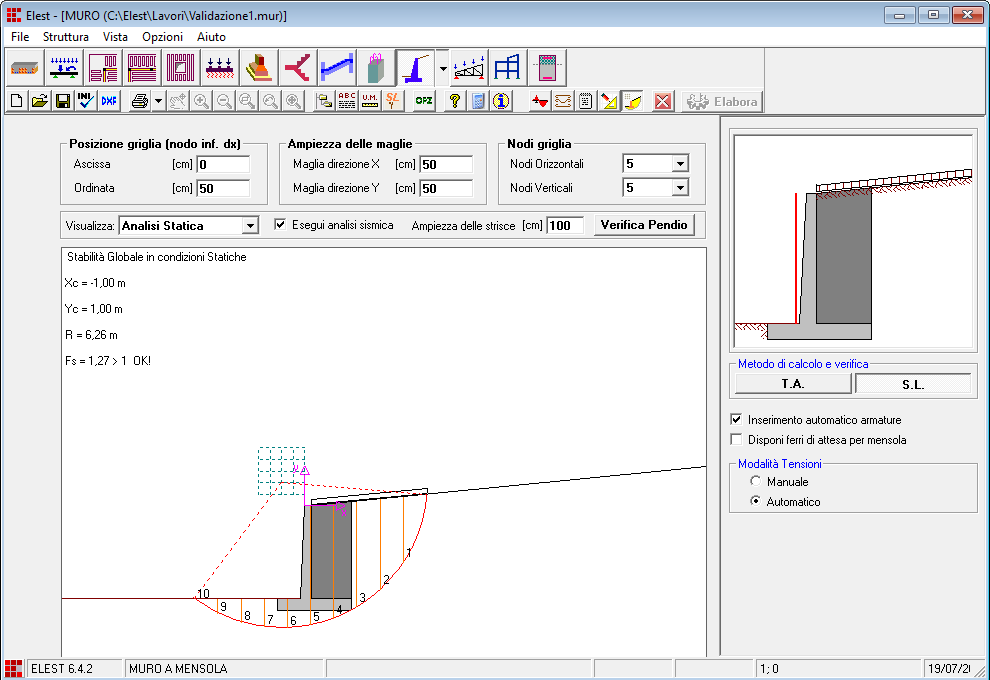Enable Disponi ferri di attesa per mensola
Viewport: 990px width, 680px height.
(x=738, y=440)
